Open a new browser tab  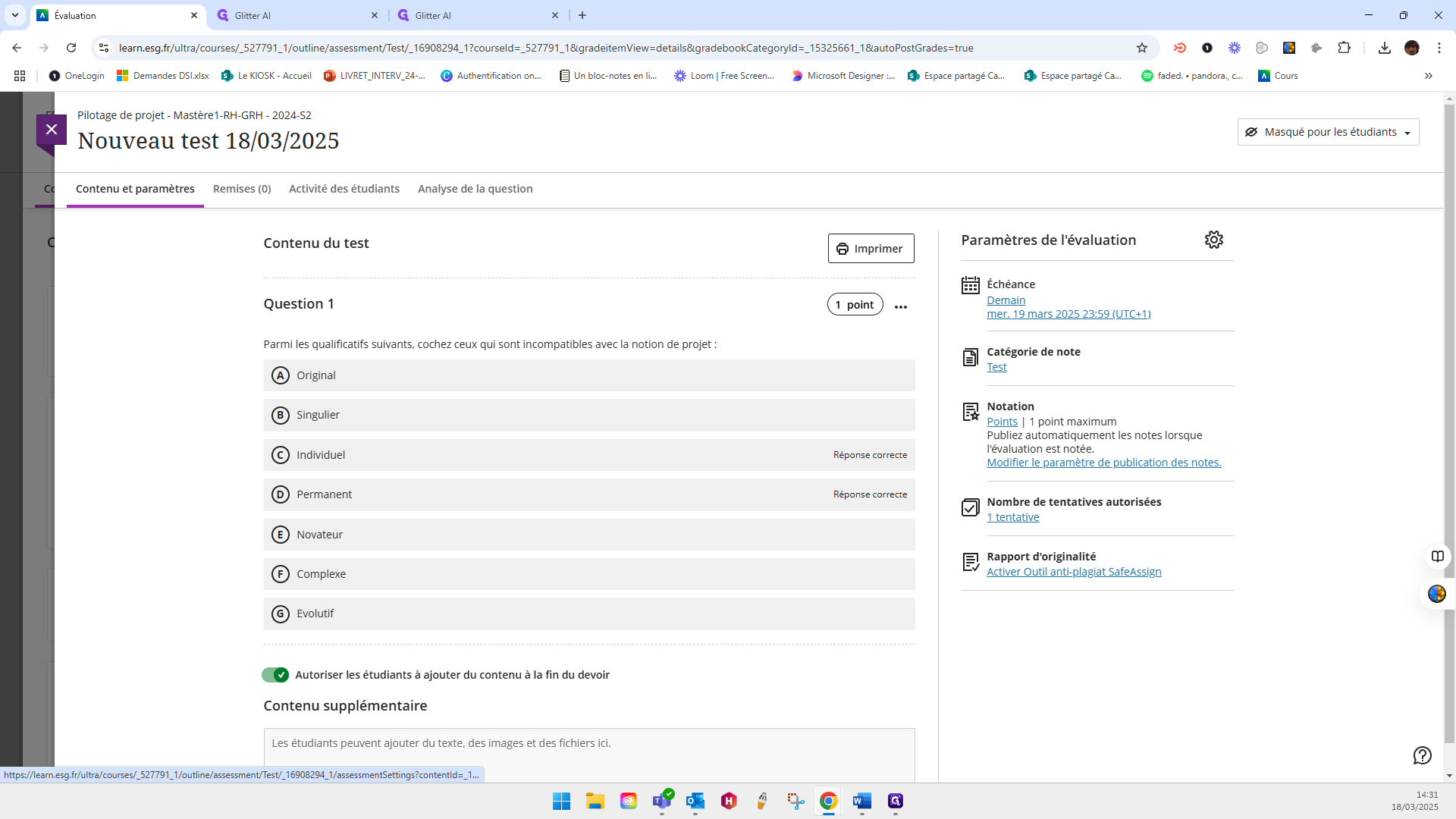coord(582,15)
